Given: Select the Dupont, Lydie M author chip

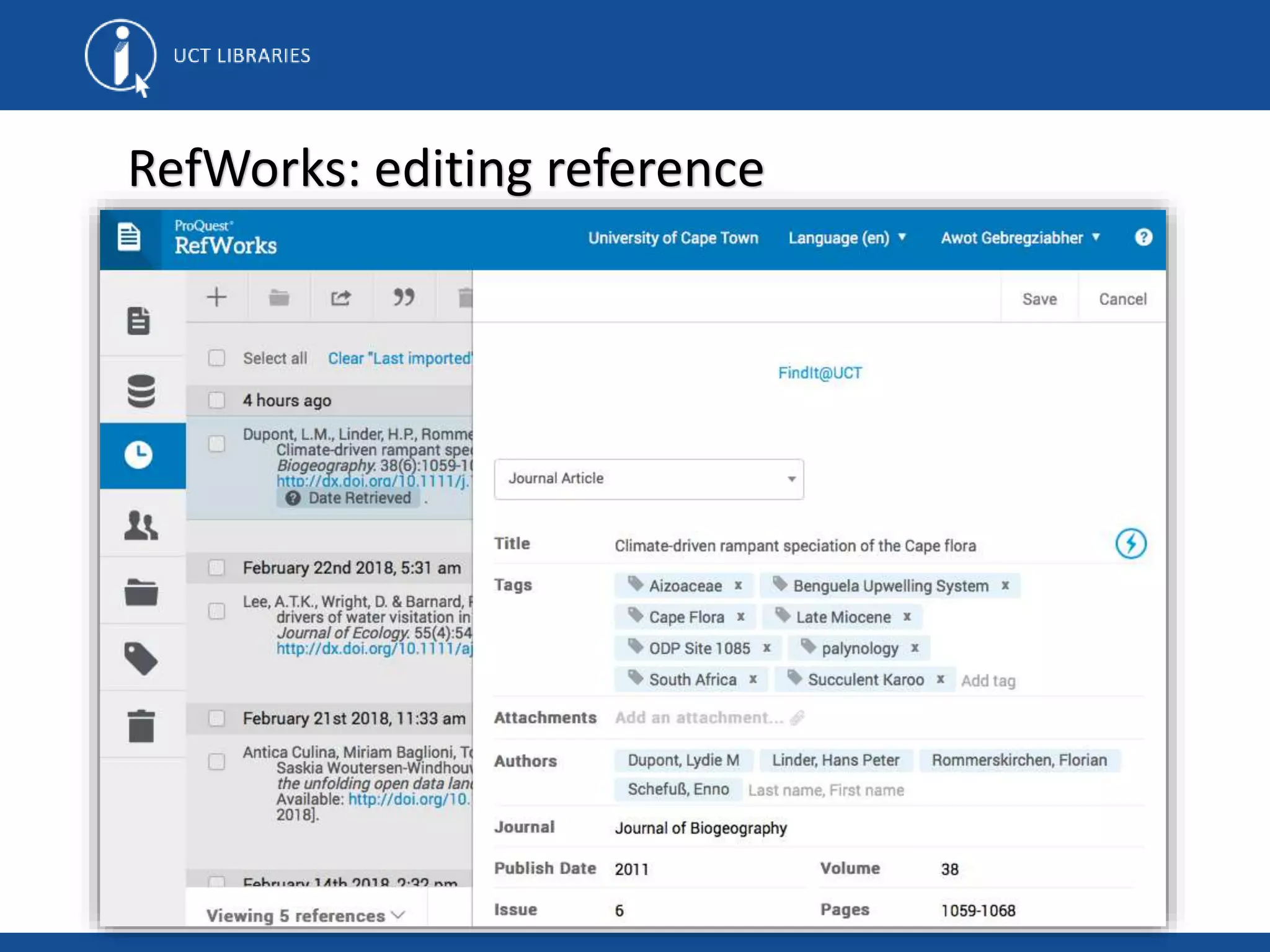Looking at the screenshot, I should pos(683,760).
